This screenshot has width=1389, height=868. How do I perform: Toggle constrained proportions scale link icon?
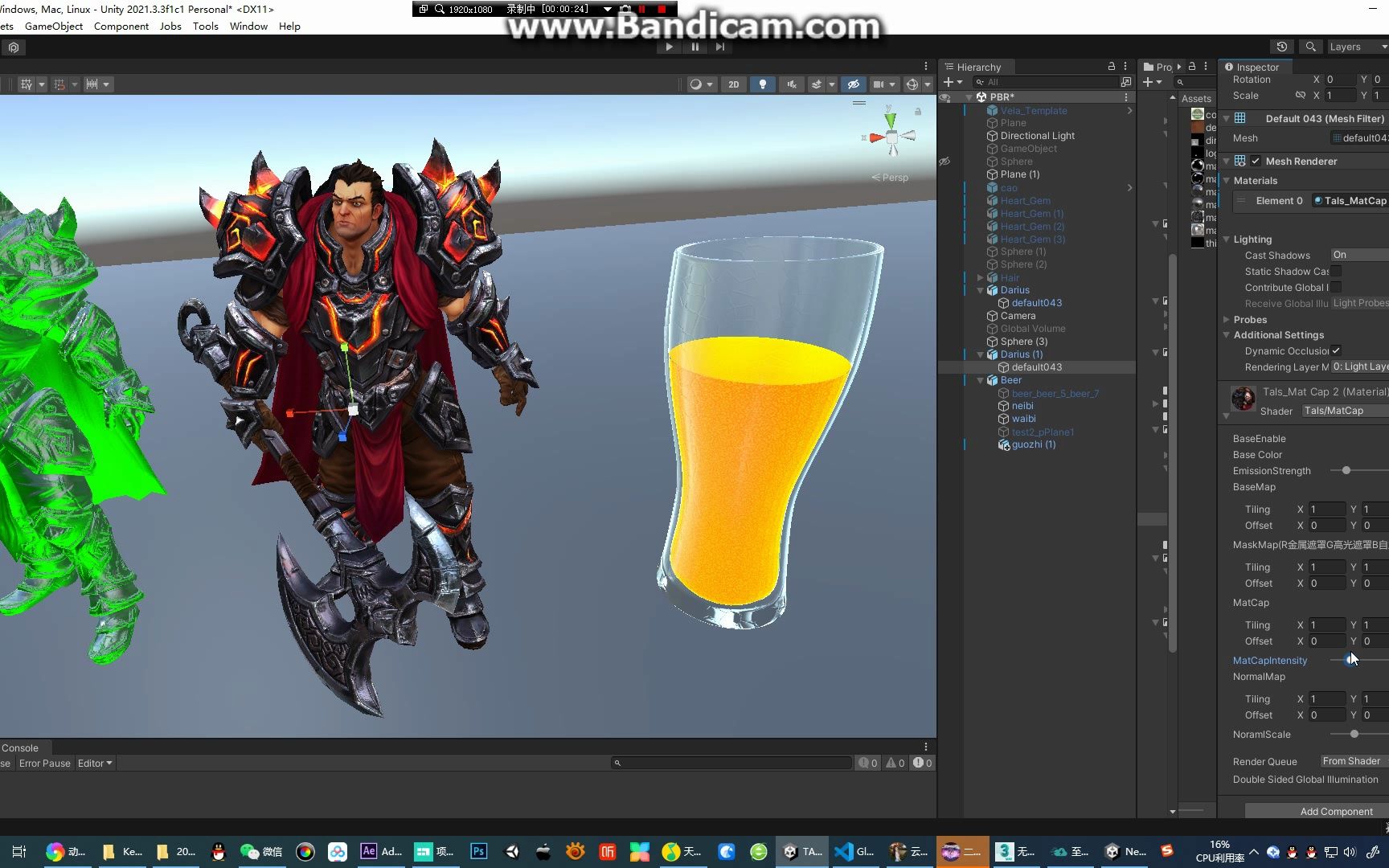(1301, 95)
